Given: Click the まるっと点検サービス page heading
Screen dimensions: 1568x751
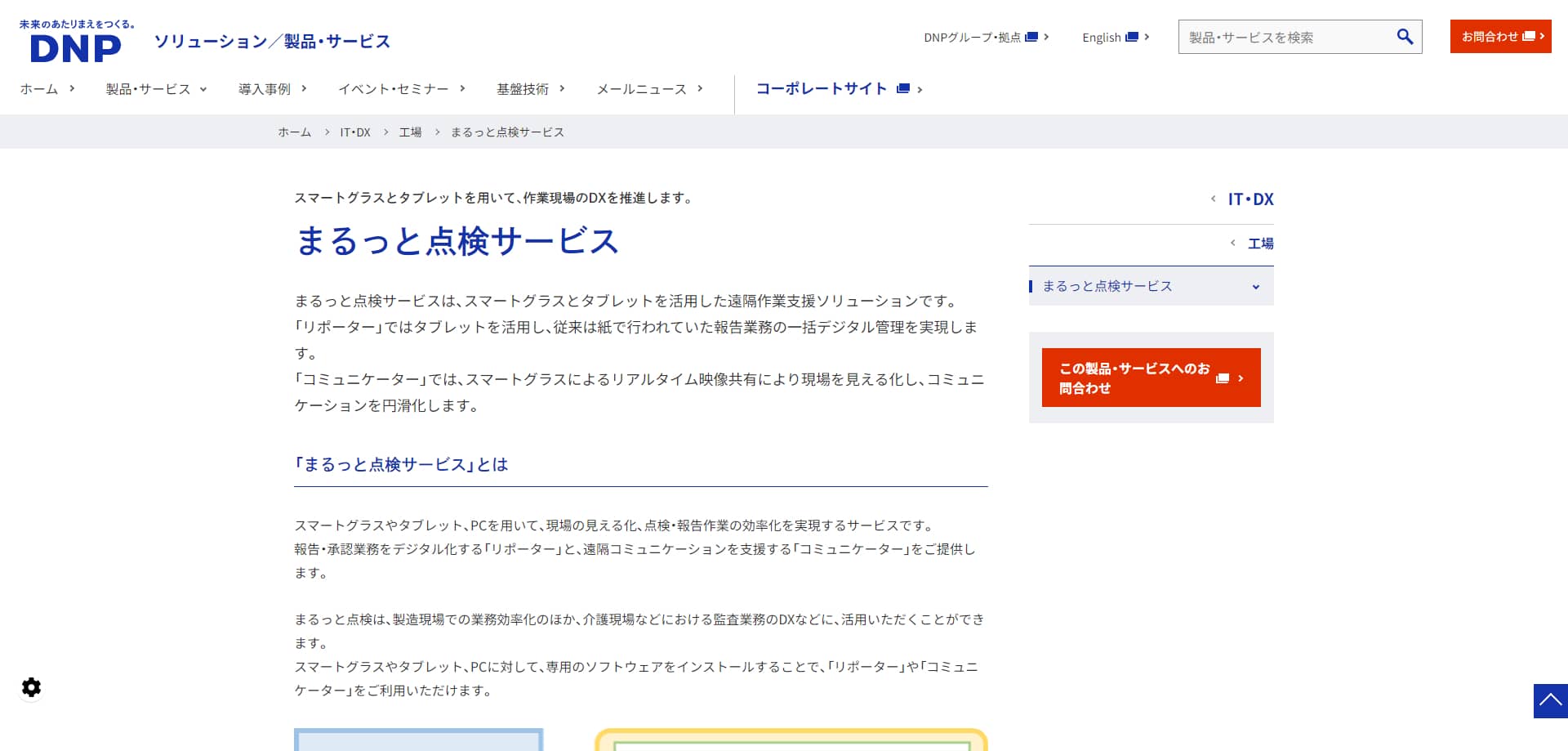Looking at the screenshot, I should click(457, 241).
